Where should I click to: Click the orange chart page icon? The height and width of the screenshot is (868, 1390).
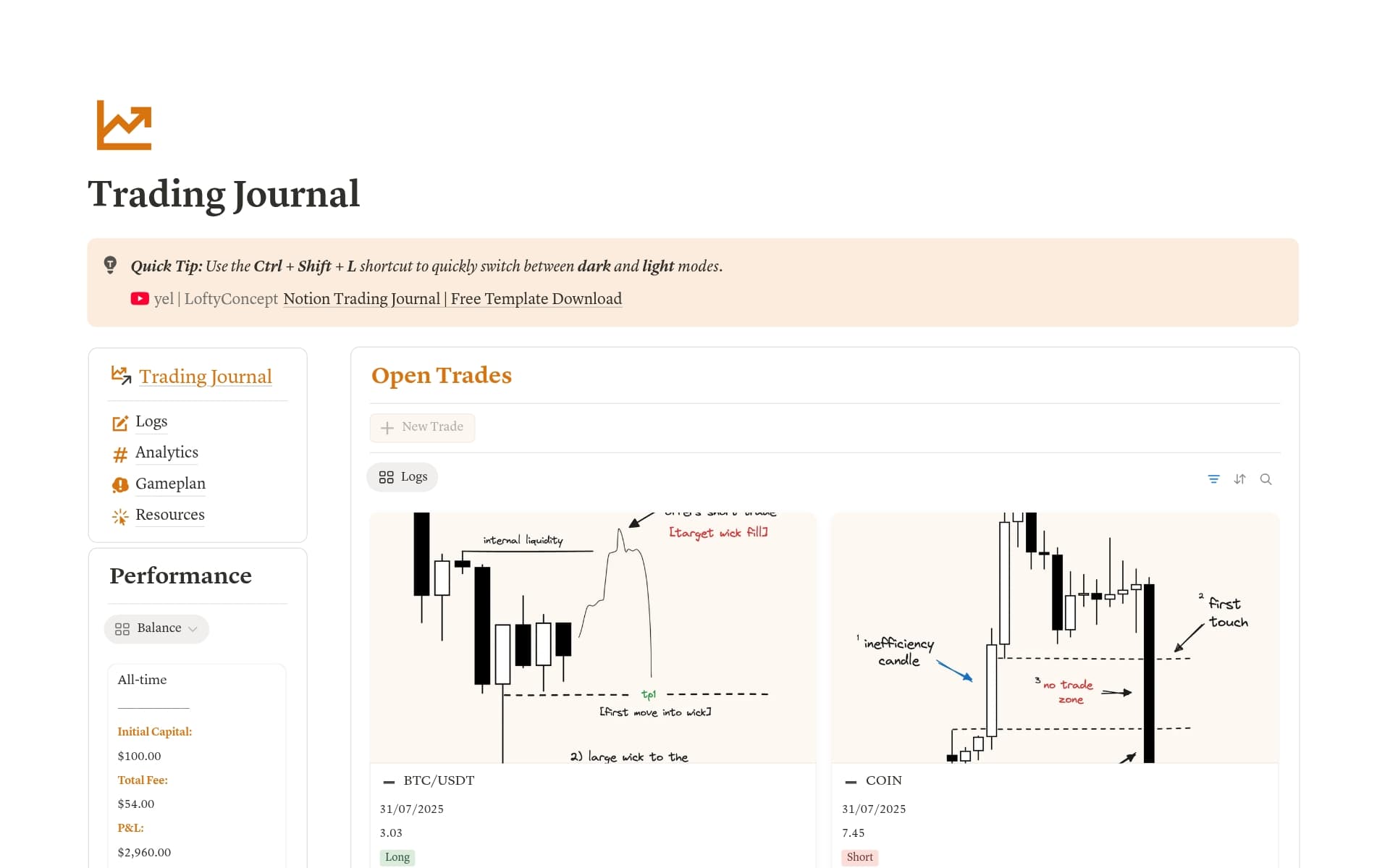(124, 125)
